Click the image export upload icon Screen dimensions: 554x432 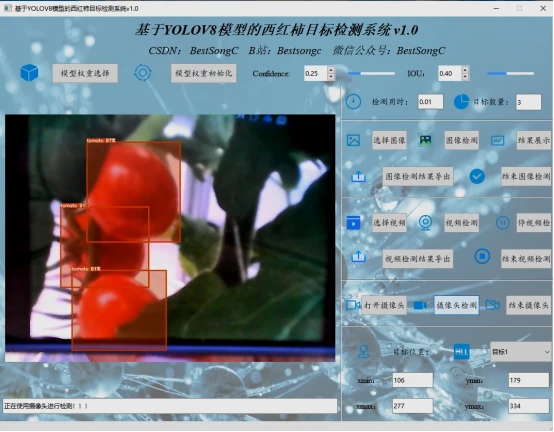click(x=358, y=176)
